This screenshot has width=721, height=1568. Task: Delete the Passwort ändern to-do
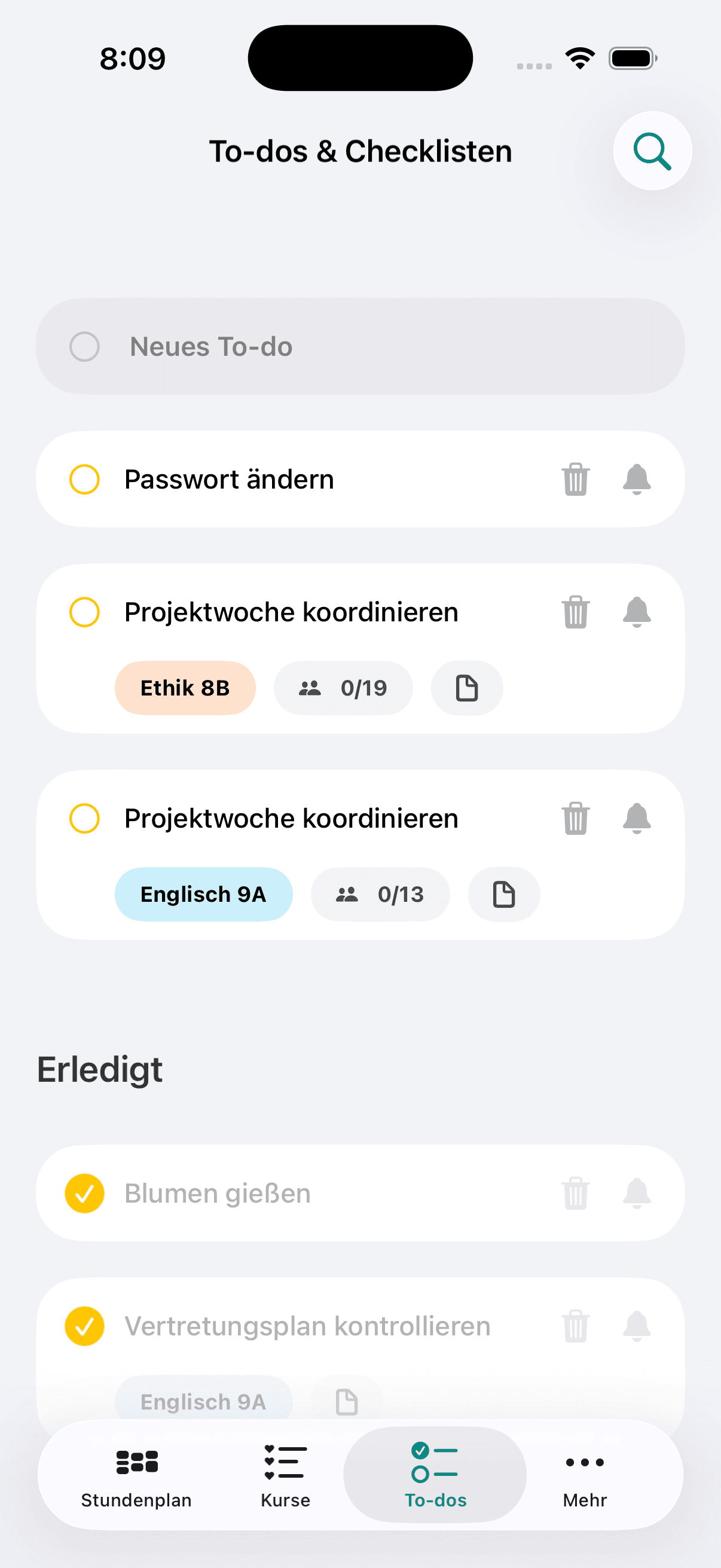tap(575, 480)
